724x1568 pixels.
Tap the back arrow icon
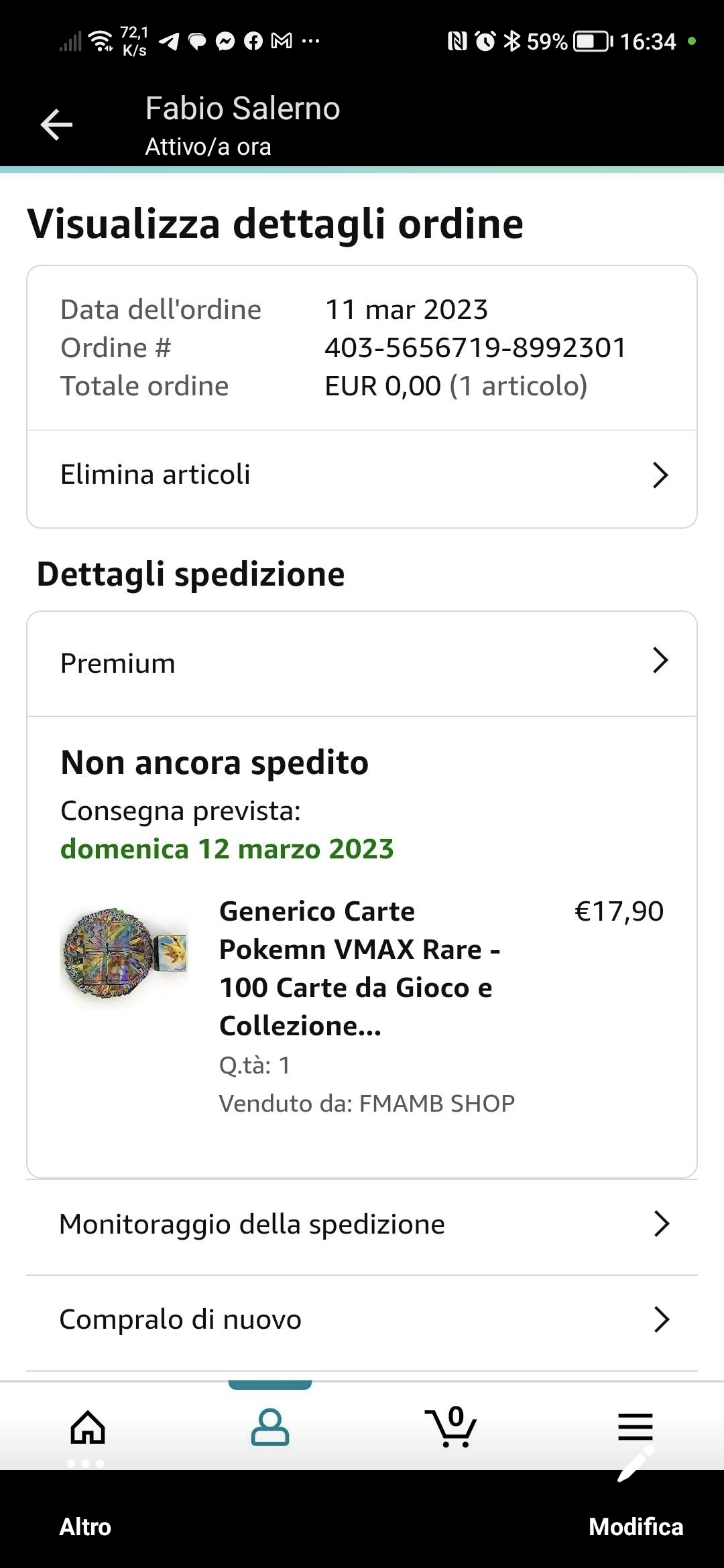click(56, 125)
